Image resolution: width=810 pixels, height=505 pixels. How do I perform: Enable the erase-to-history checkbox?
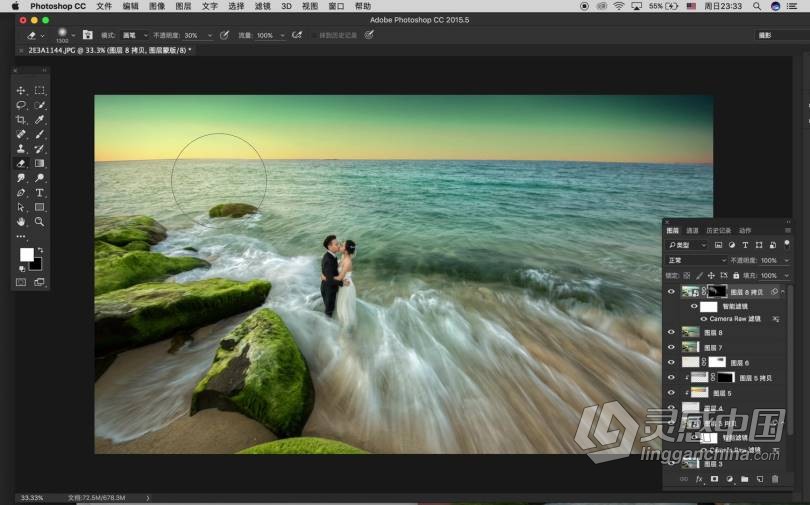(x=314, y=35)
